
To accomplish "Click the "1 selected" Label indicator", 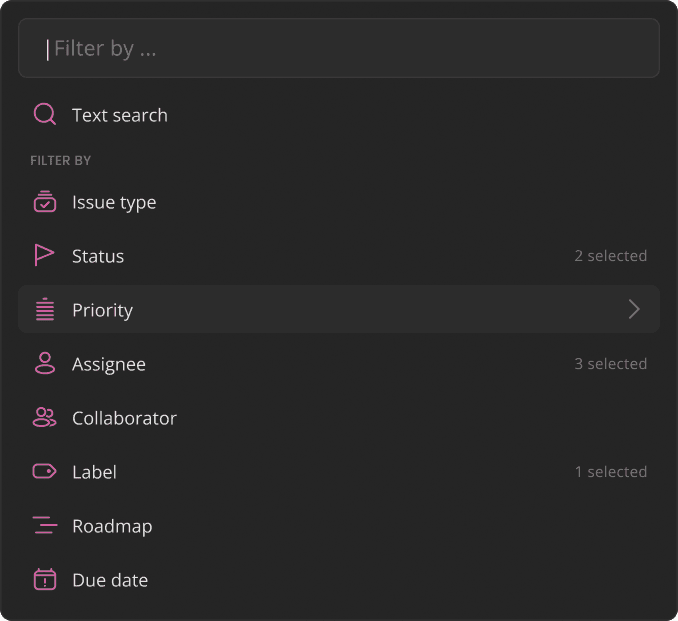I will click(610, 472).
